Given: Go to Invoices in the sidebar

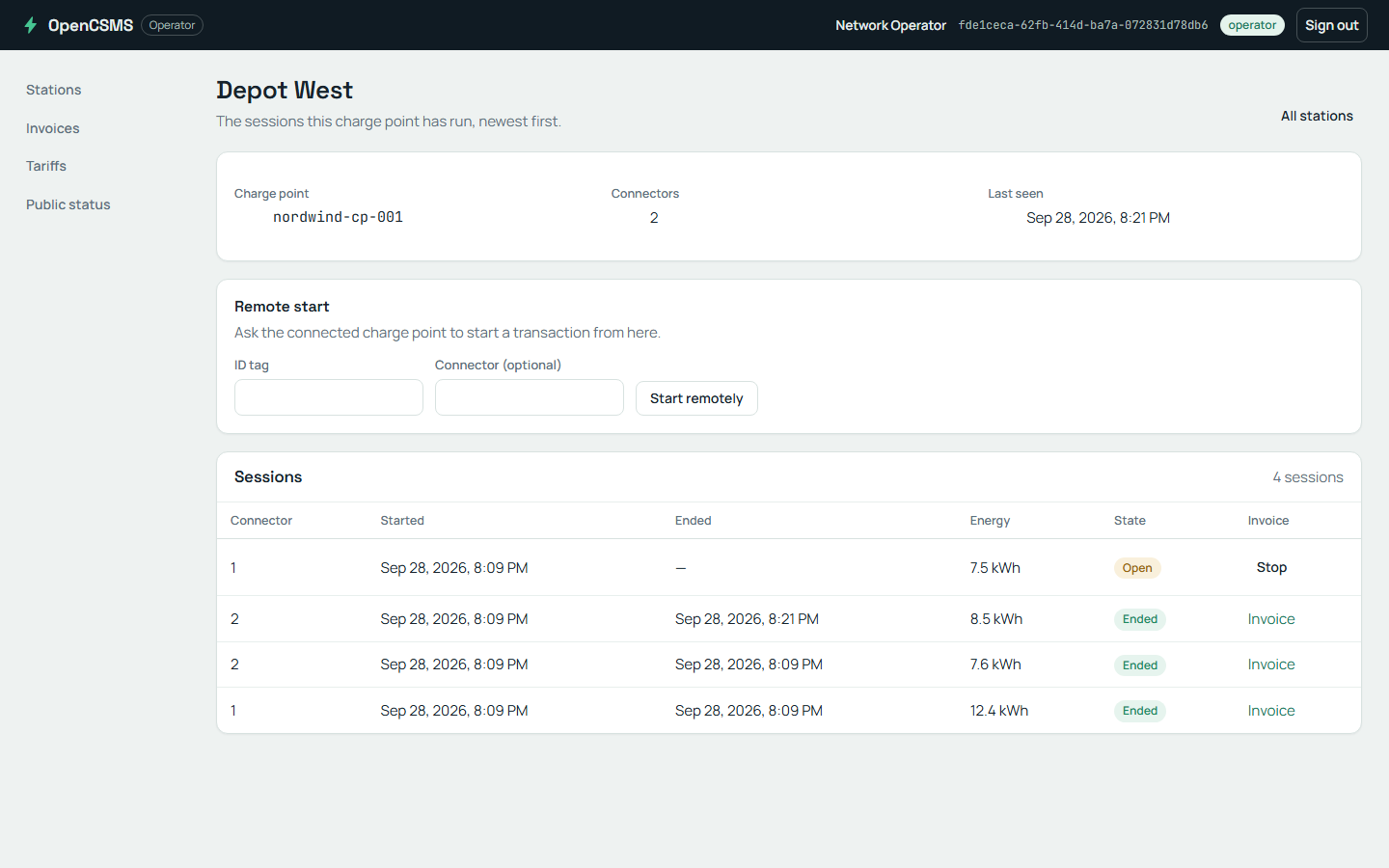Looking at the screenshot, I should pyautogui.click(x=53, y=128).
